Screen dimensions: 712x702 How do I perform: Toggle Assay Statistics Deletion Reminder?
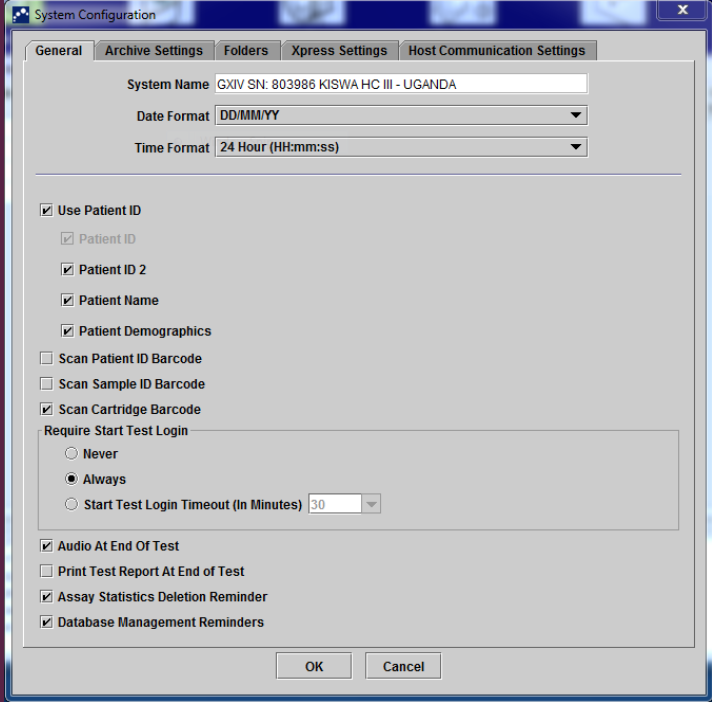[x=46, y=597]
